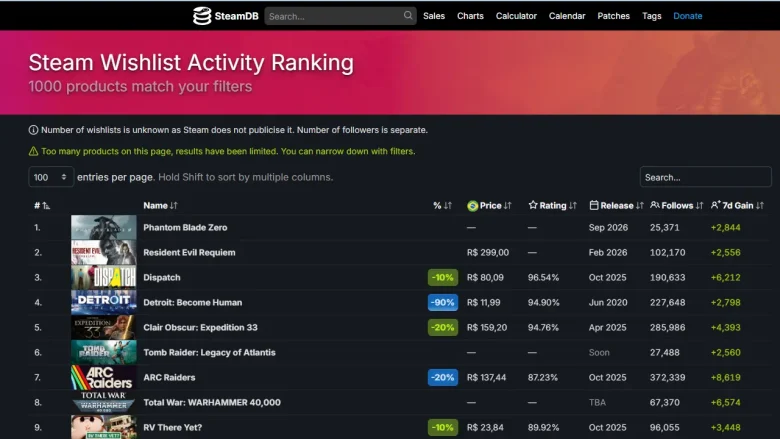Screen dimensions: 780x439
Task: Open Total War: WARHAMMER 40,000 link
Action: (212, 402)
